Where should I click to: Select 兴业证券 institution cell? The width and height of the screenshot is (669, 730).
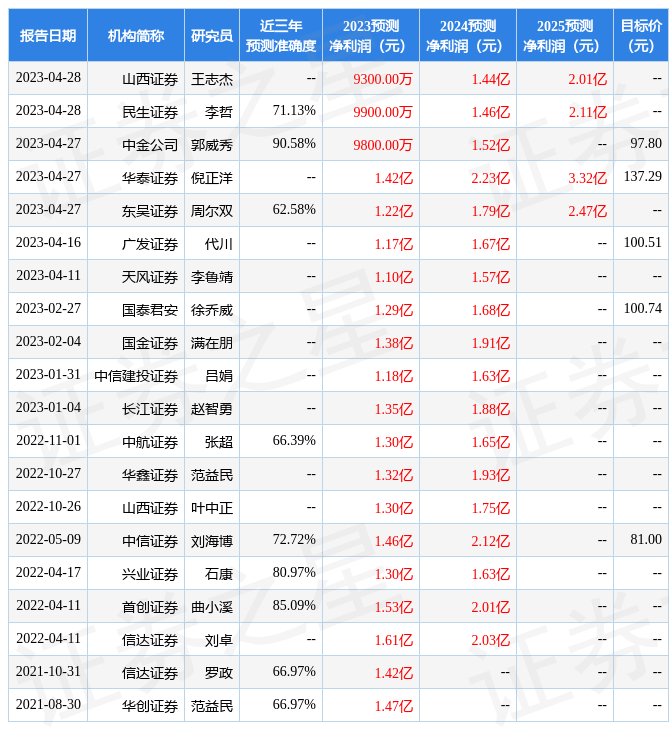[135, 575]
